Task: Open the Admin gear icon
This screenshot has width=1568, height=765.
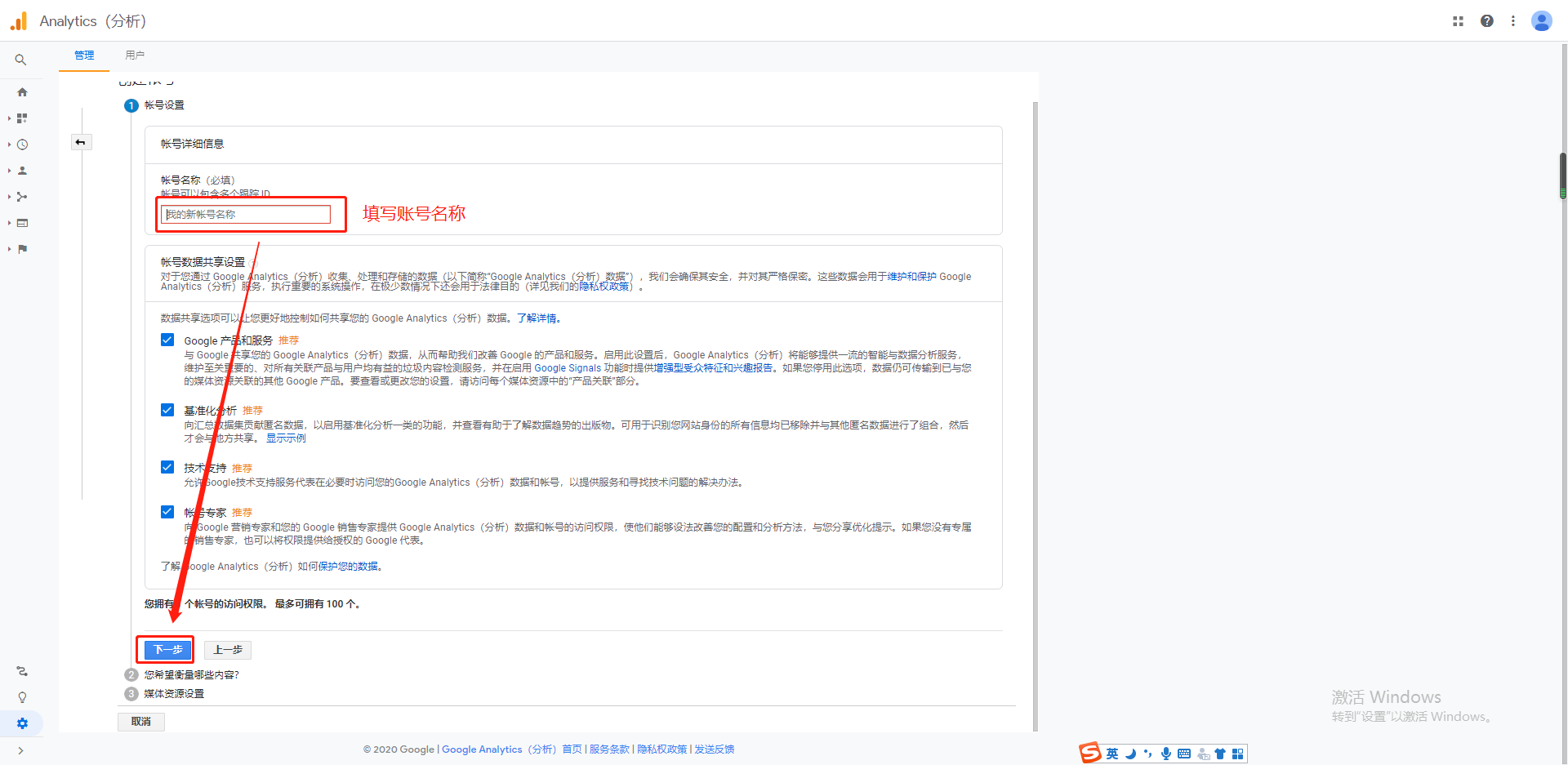Action: coord(22,723)
